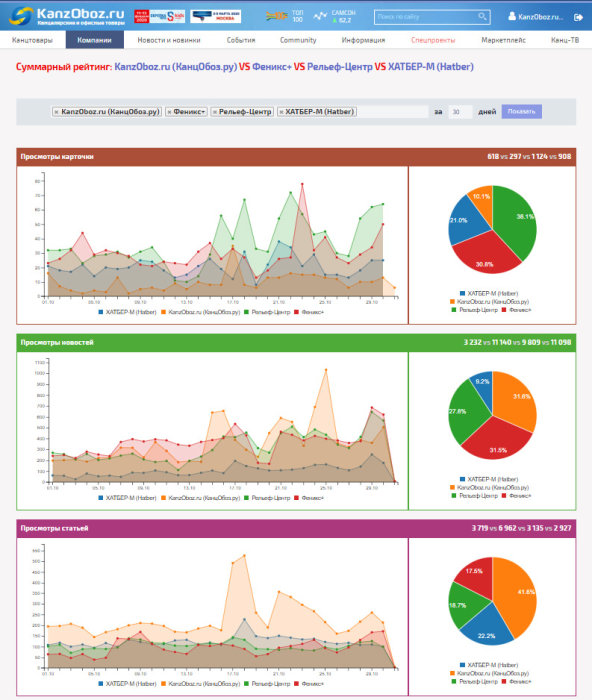The width and height of the screenshot is (592, 700).
Task: Open the Спецпроекты menu item
Action: [x=433, y=40]
